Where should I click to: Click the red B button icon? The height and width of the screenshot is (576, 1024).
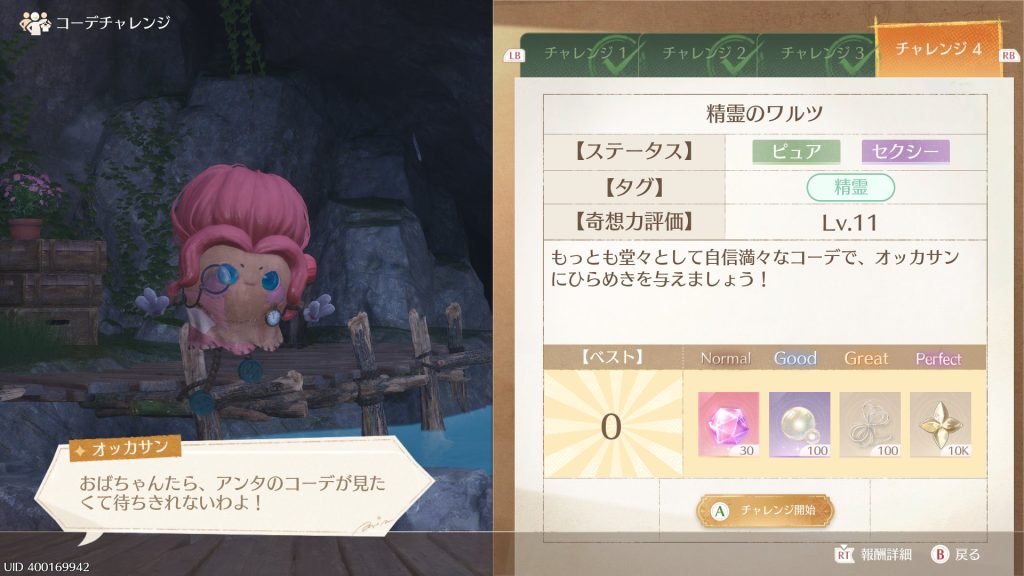point(940,554)
